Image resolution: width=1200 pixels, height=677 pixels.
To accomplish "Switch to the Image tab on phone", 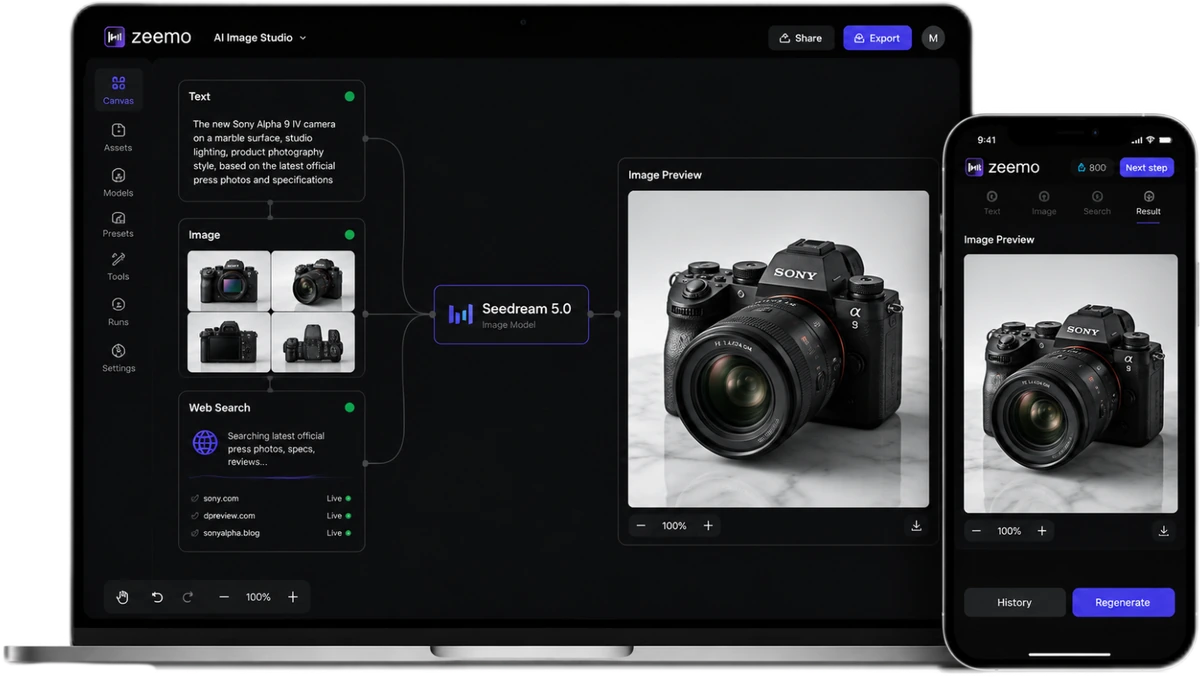I will [1044, 203].
